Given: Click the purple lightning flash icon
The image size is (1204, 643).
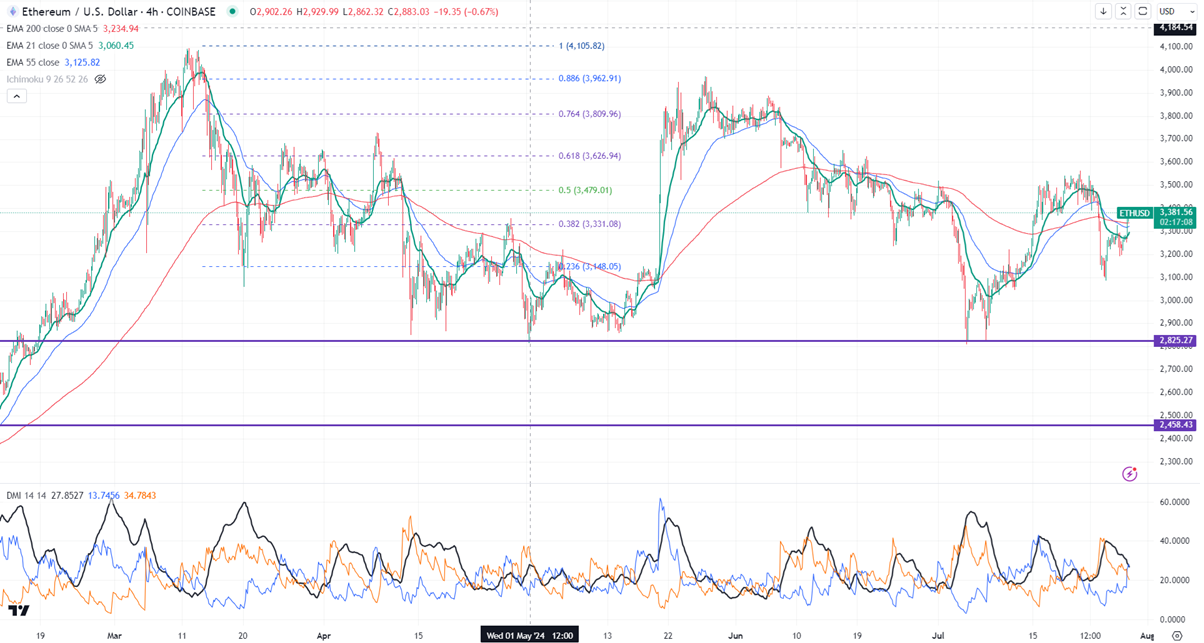Looking at the screenshot, I should point(1130,473).
